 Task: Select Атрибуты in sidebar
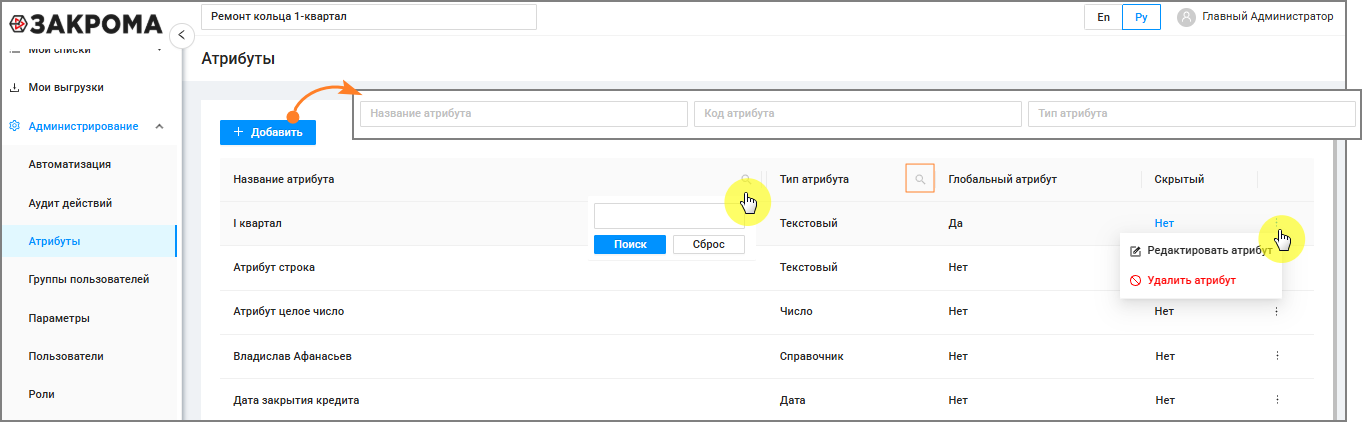[x=88, y=241]
